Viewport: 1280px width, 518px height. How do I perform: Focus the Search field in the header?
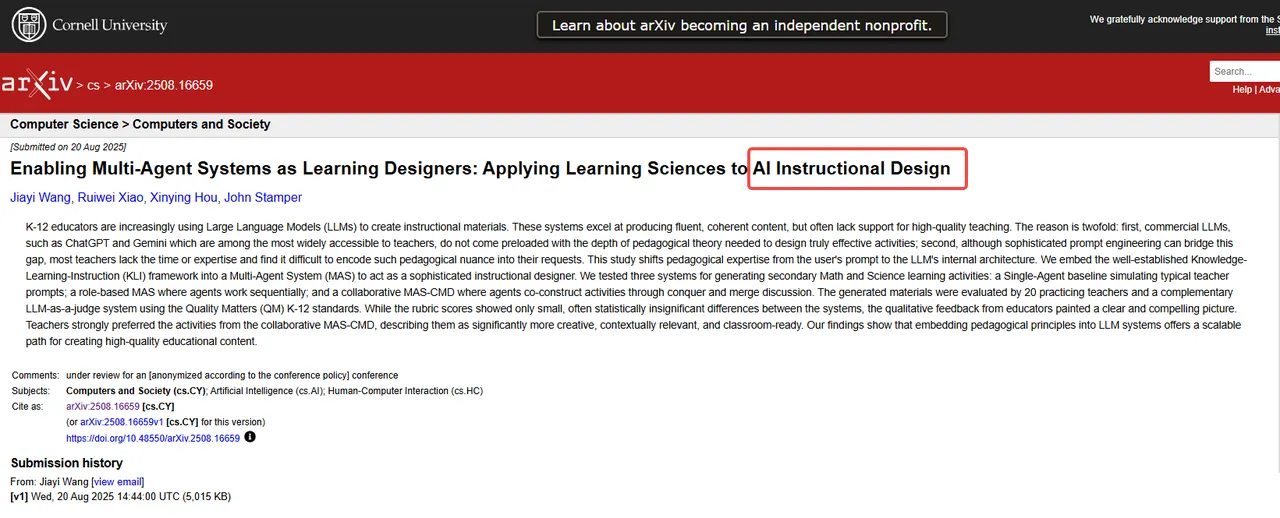1244,71
